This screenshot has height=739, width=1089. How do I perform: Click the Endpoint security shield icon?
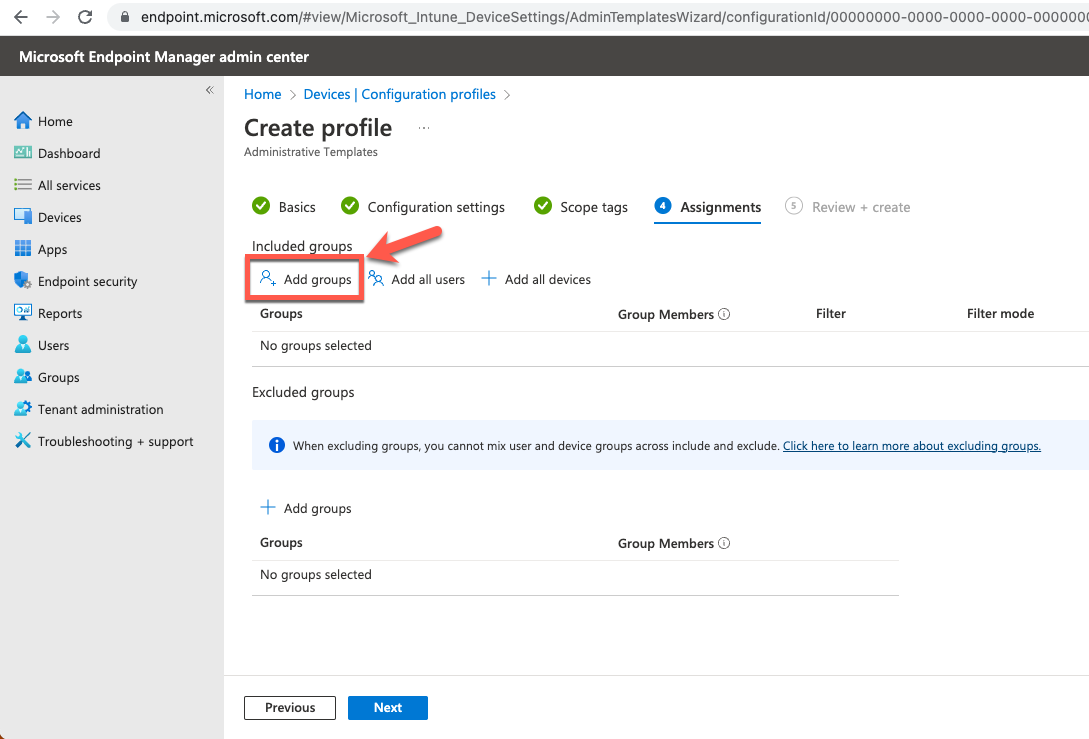(23, 281)
